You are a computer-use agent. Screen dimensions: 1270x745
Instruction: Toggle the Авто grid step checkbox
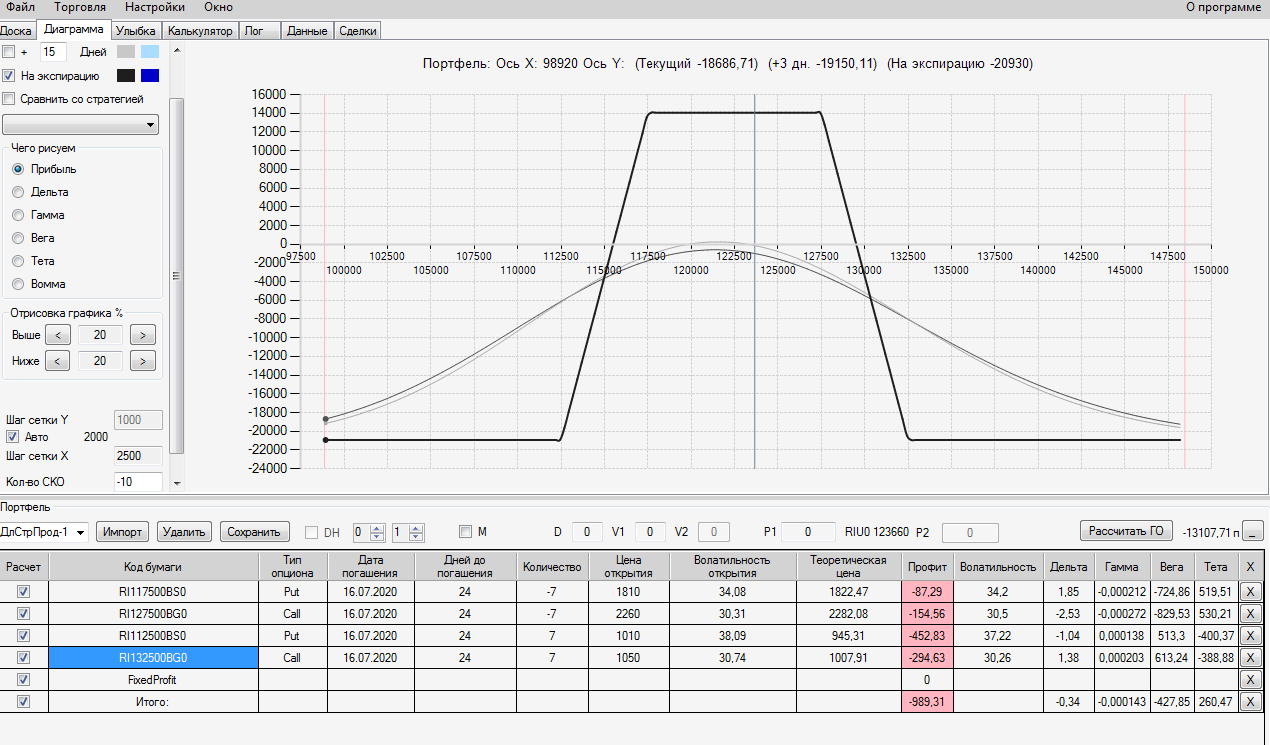(x=12, y=437)
